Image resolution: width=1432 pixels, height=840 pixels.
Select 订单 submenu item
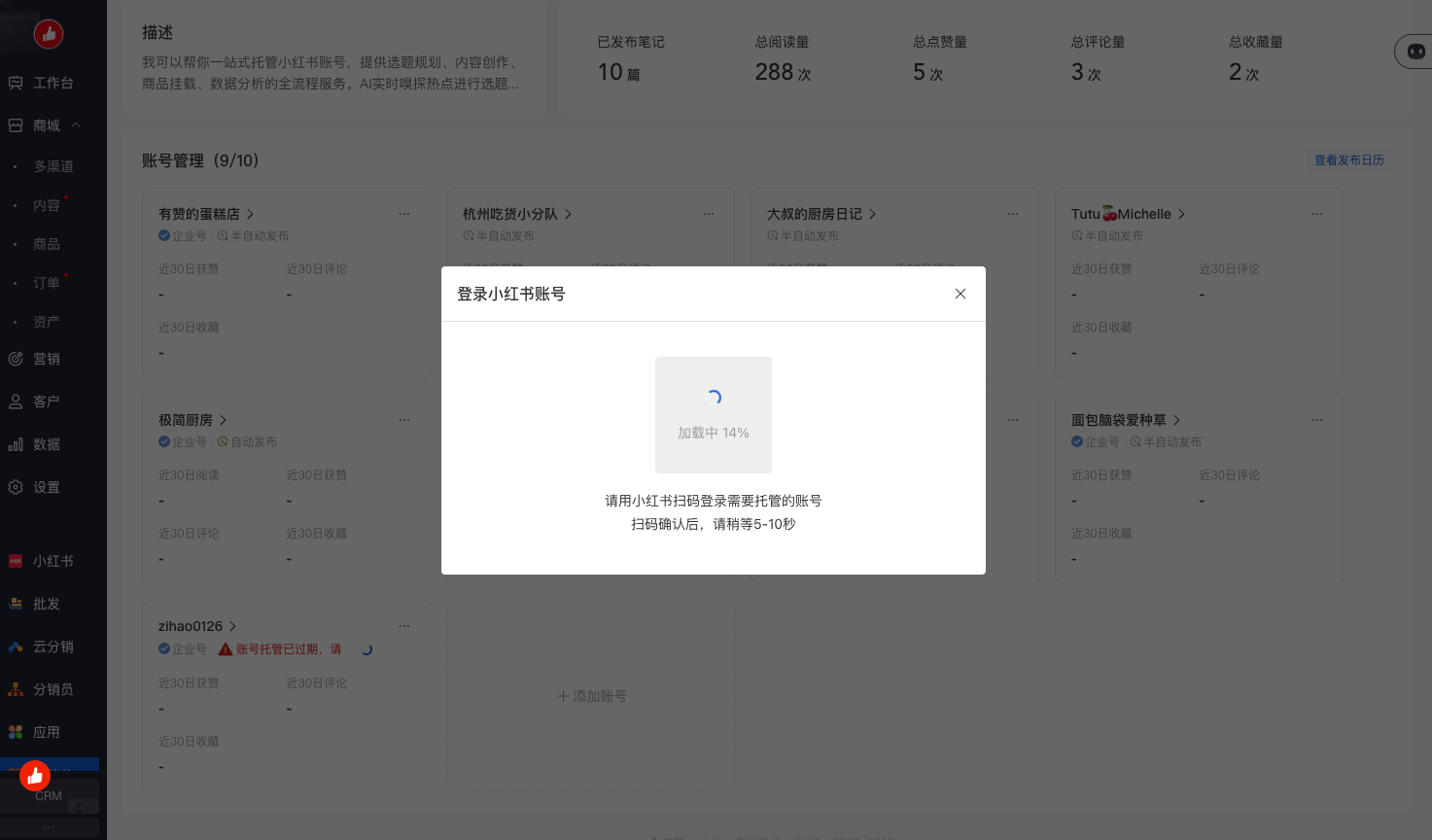coord(47,283)
